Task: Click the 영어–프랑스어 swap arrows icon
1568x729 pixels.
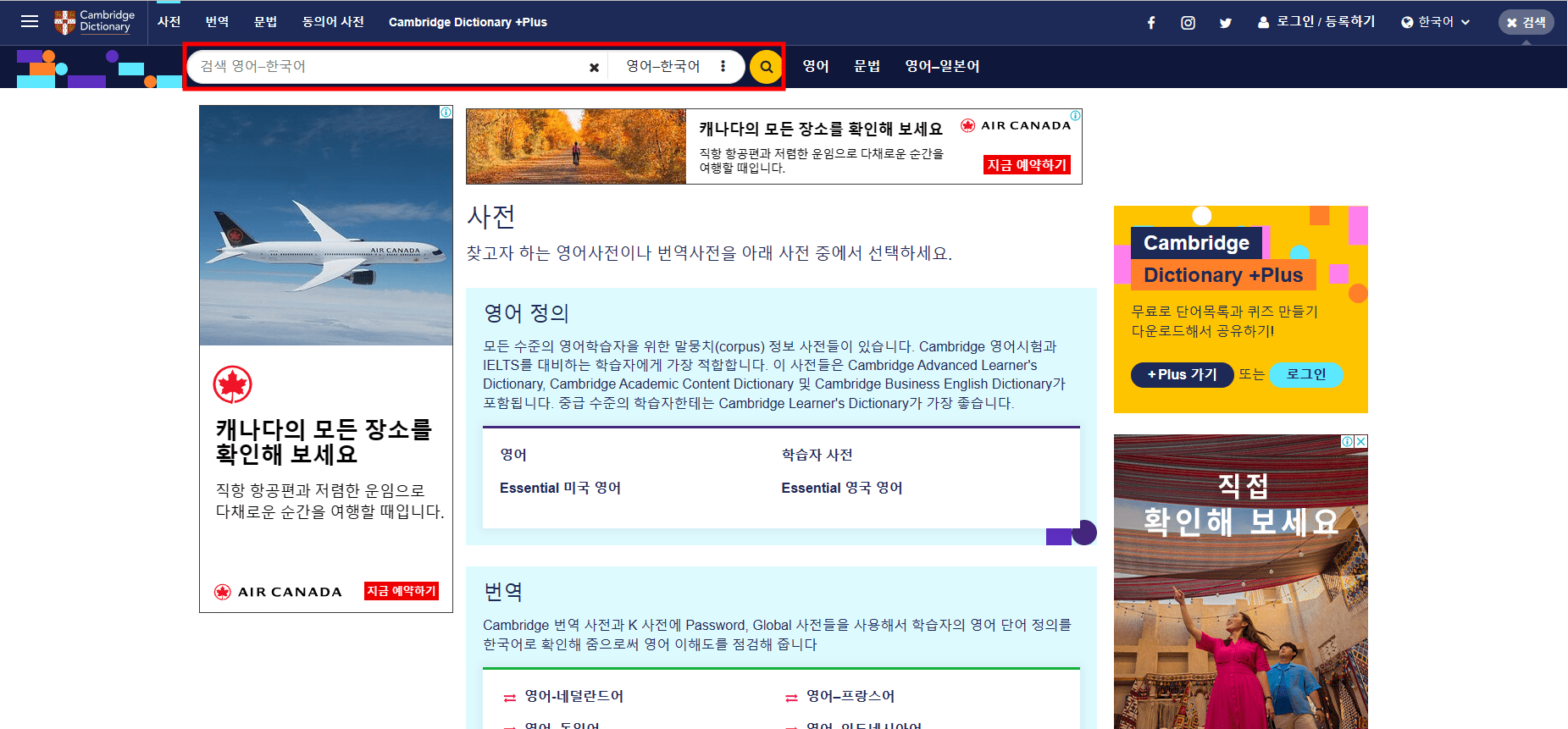Action: [791, 698]
